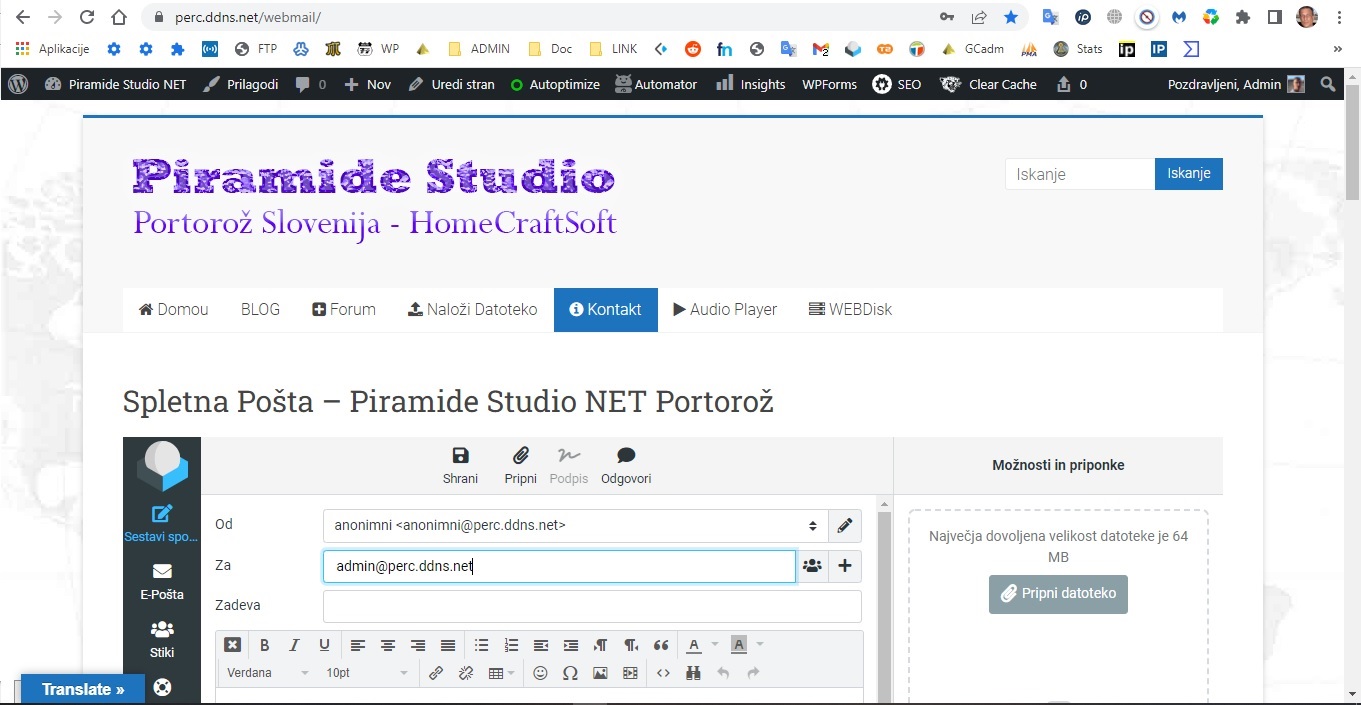Viewport: 1361px width, 705px height.
Task: Reload the page in the browser
Action: point(87,17)
